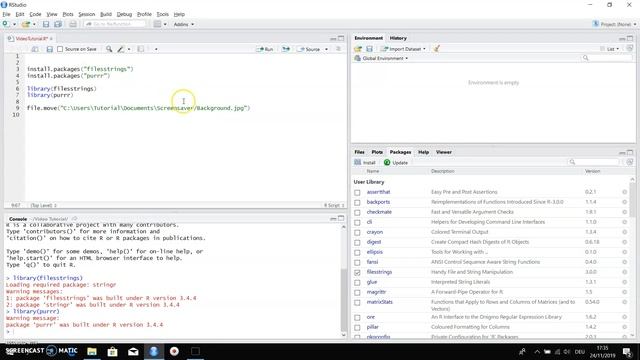Refresh the Environment pane
Viewport: 640px width, 360px height.
point(630,49)
